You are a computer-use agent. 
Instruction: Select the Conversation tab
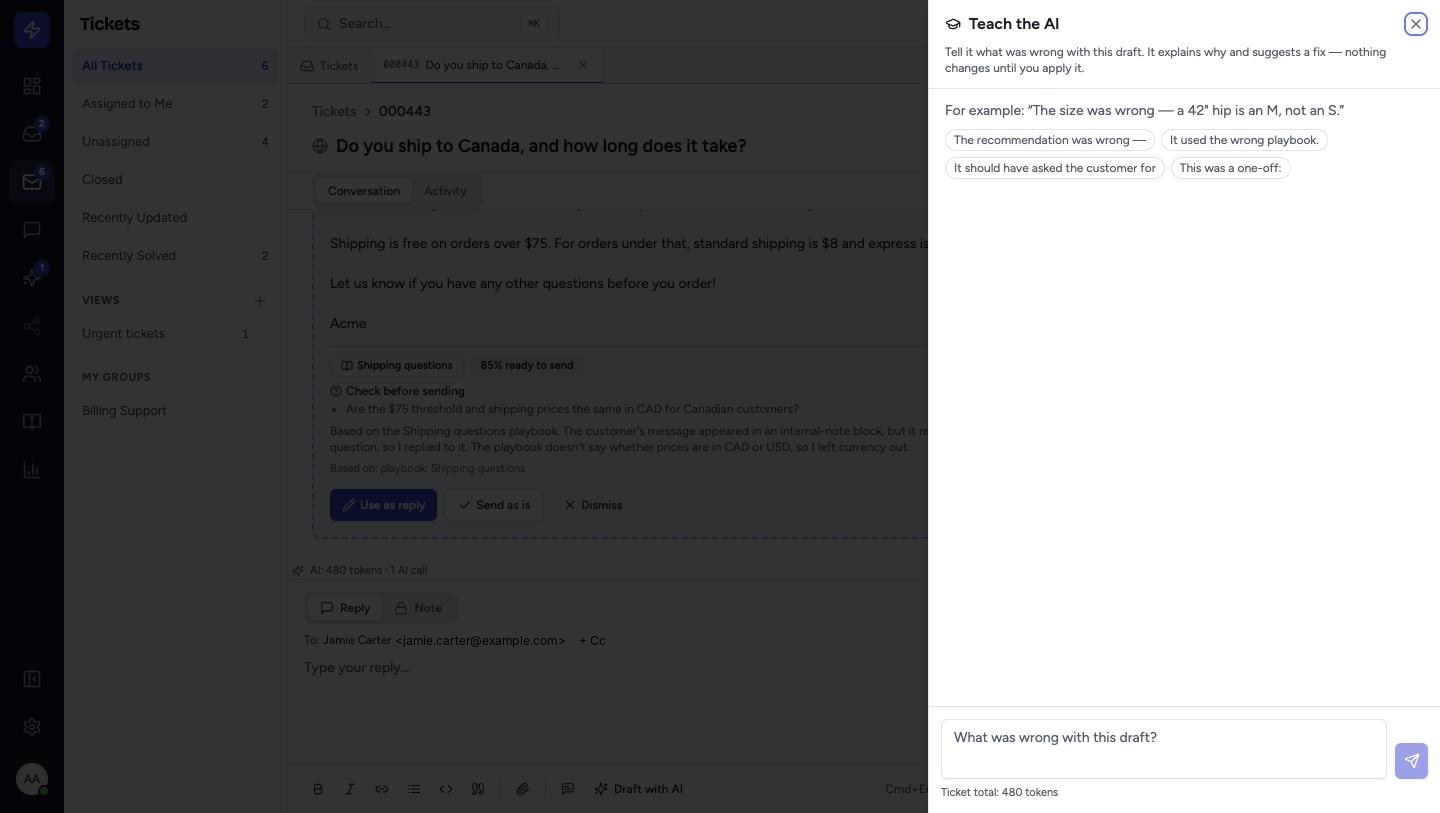pyautogui.click(x=363, y=191)
